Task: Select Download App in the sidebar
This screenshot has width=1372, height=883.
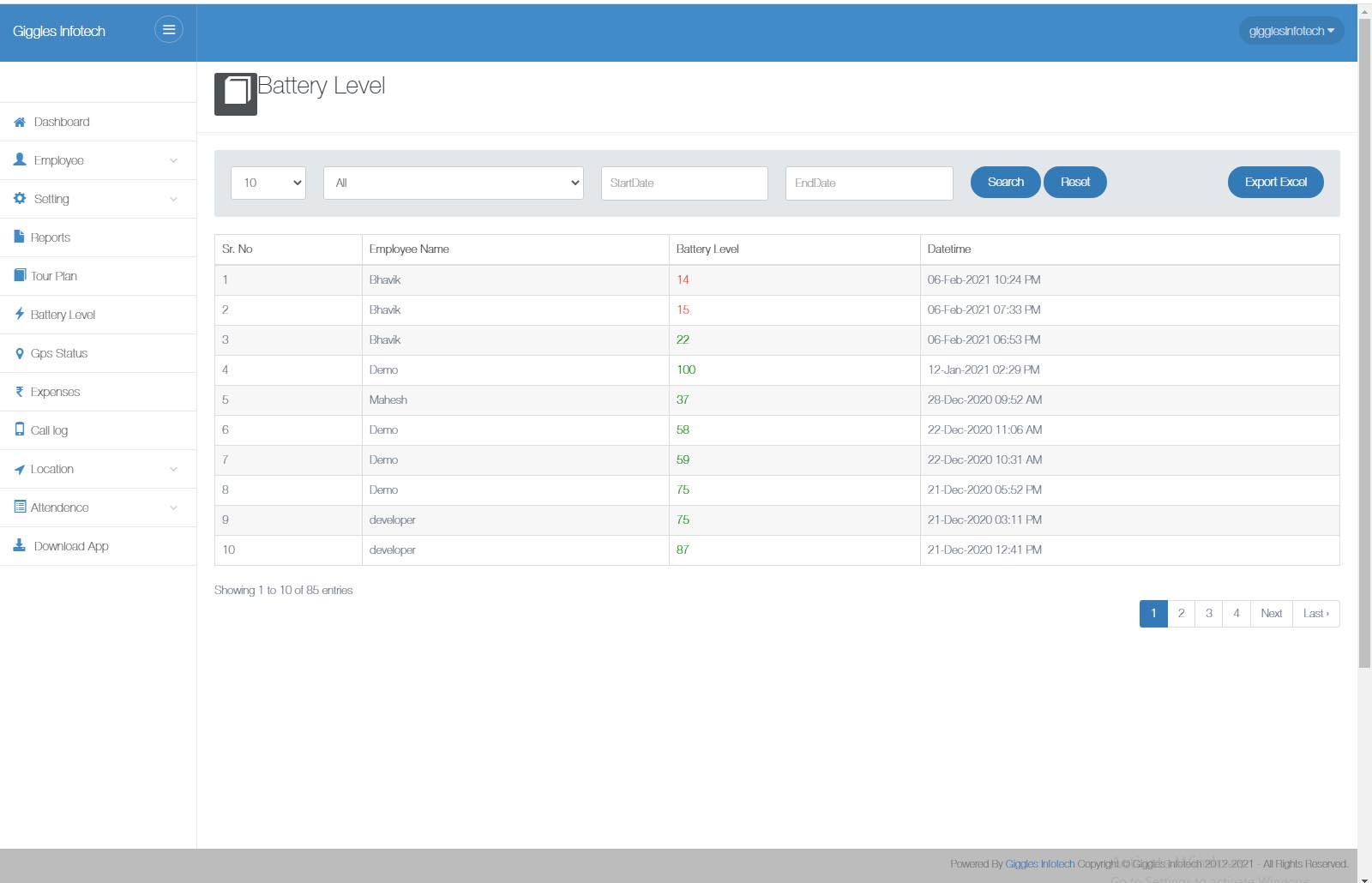Action: tap(98, 546)
